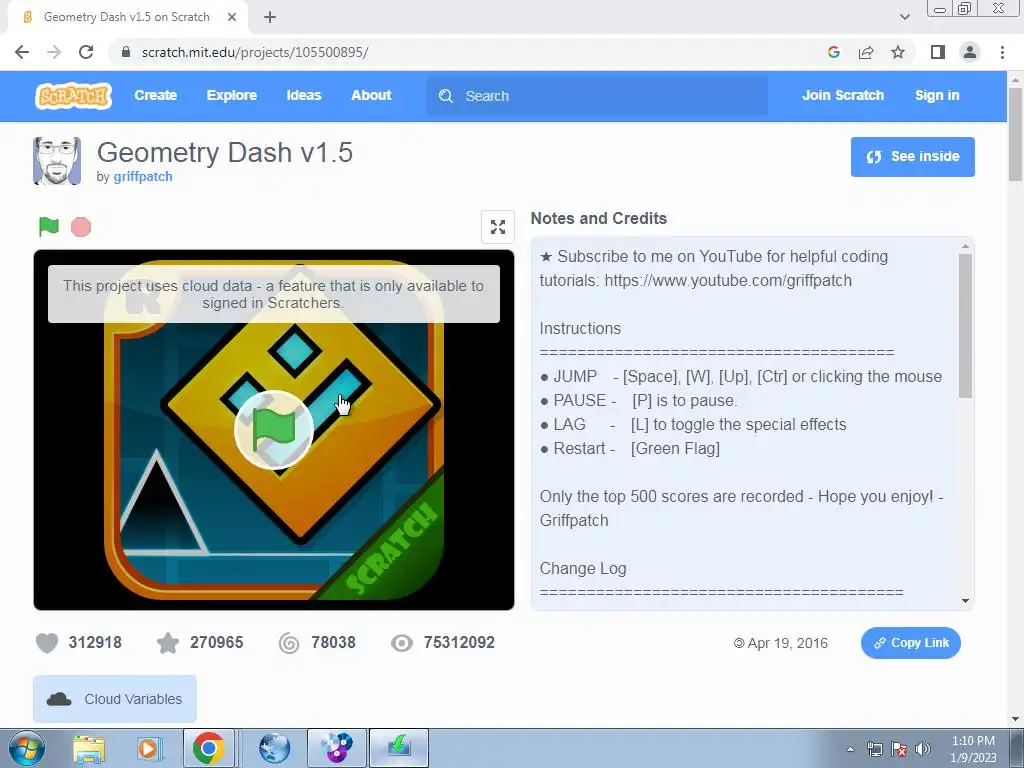This screenshot has width=1024, height=768.
Task: Open the Ideas page
Action: [x=304, y=95]
